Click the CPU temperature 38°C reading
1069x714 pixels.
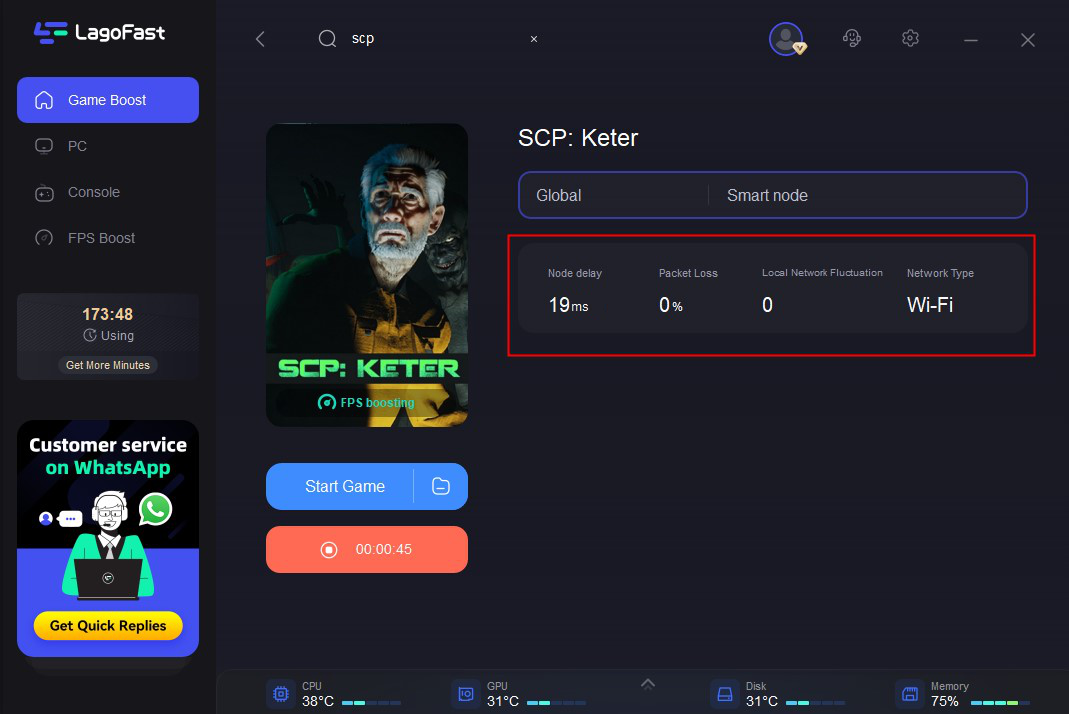point(318,701)
